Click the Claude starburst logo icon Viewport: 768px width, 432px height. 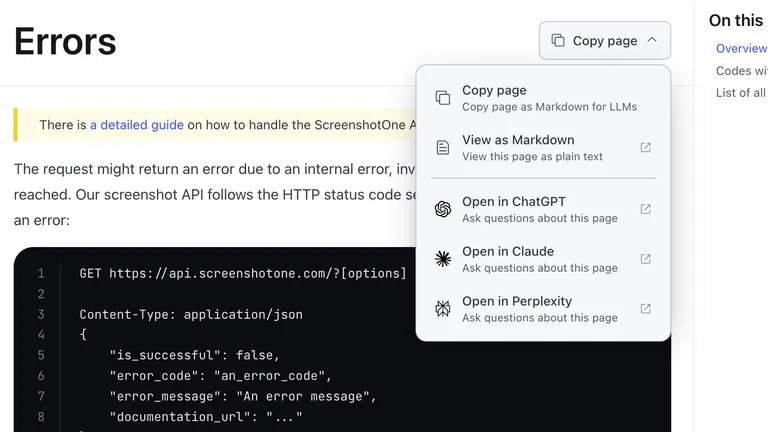click(443, 259)
